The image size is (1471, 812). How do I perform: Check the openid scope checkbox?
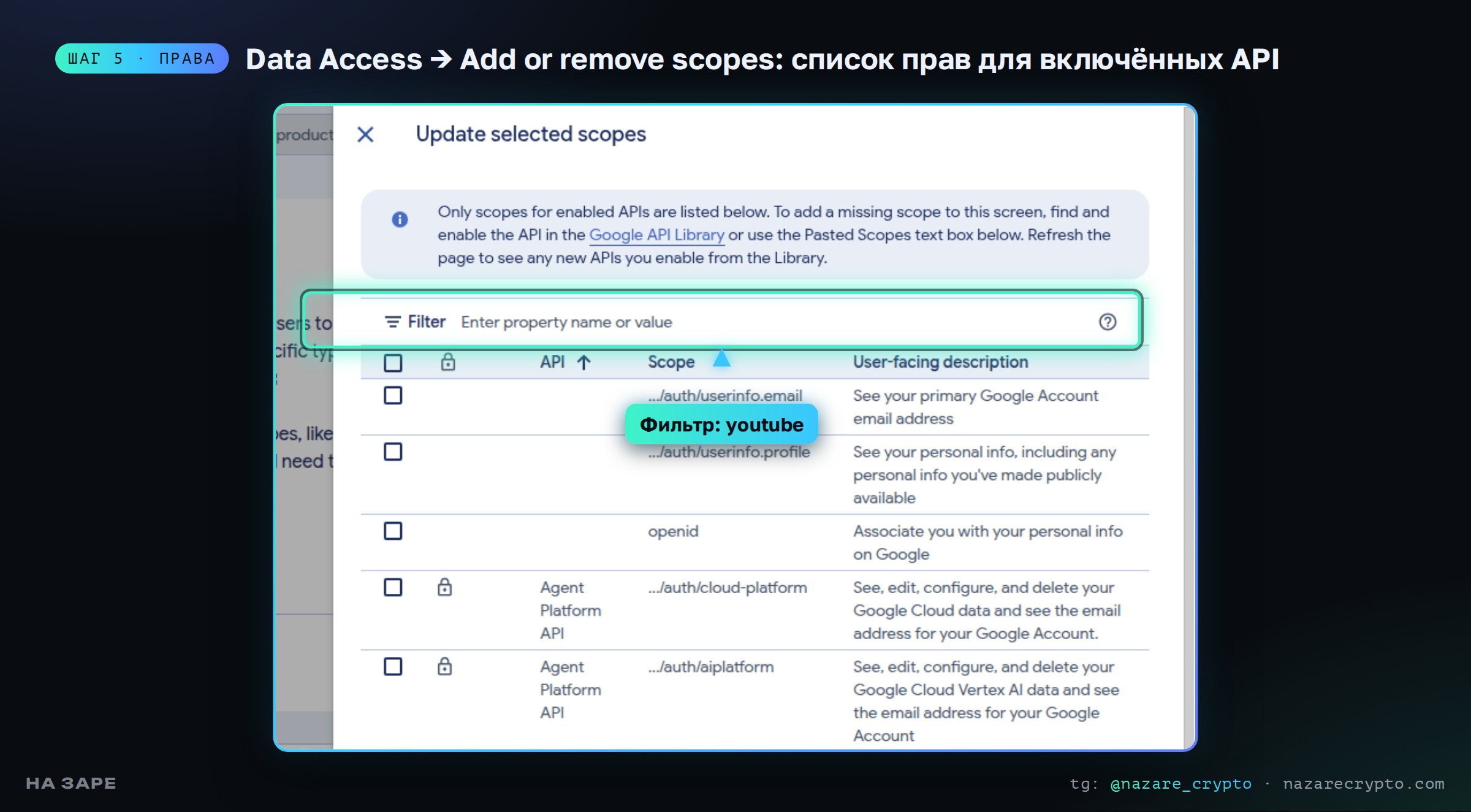pos(393,531)
